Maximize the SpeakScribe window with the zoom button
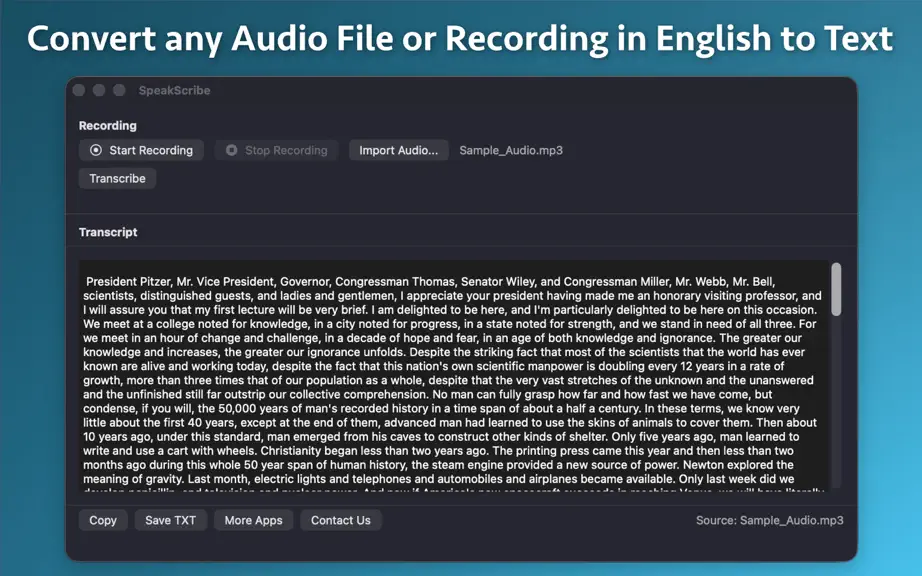The width and height of the screenshot is (922, 576). [x=119, y=90]
